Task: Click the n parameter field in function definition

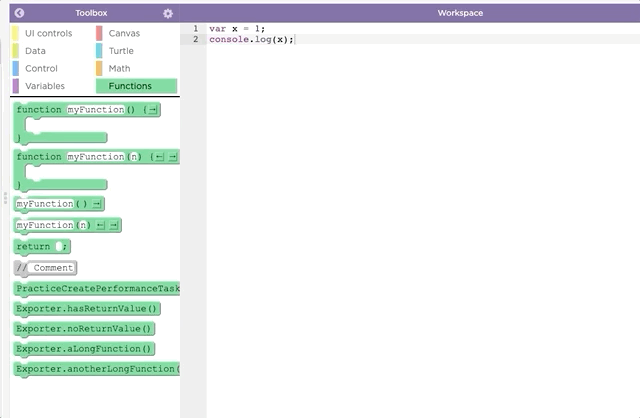Action: (134, 157)
